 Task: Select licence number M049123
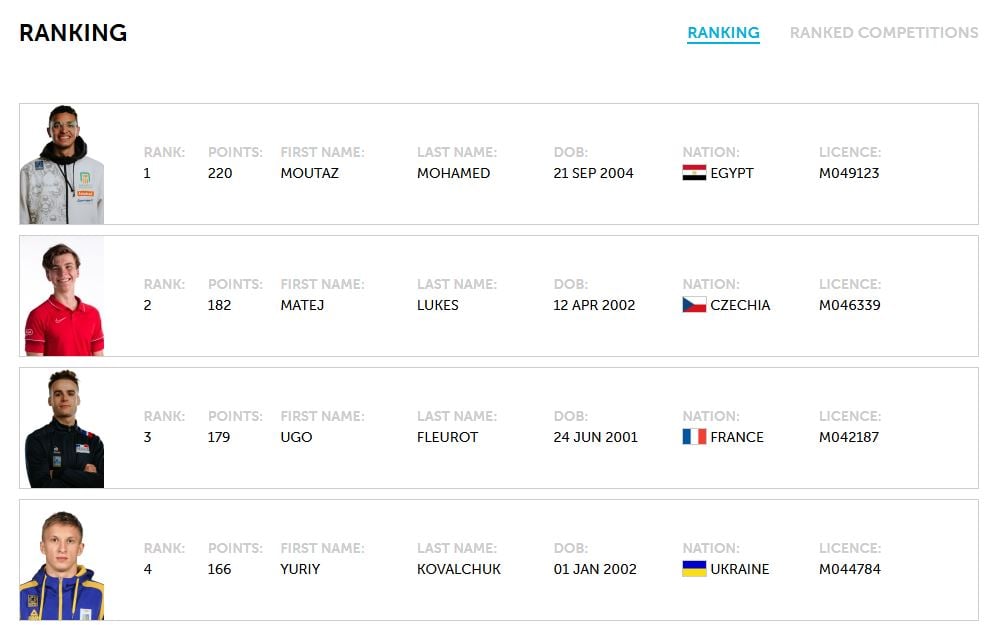pos(849,173)
